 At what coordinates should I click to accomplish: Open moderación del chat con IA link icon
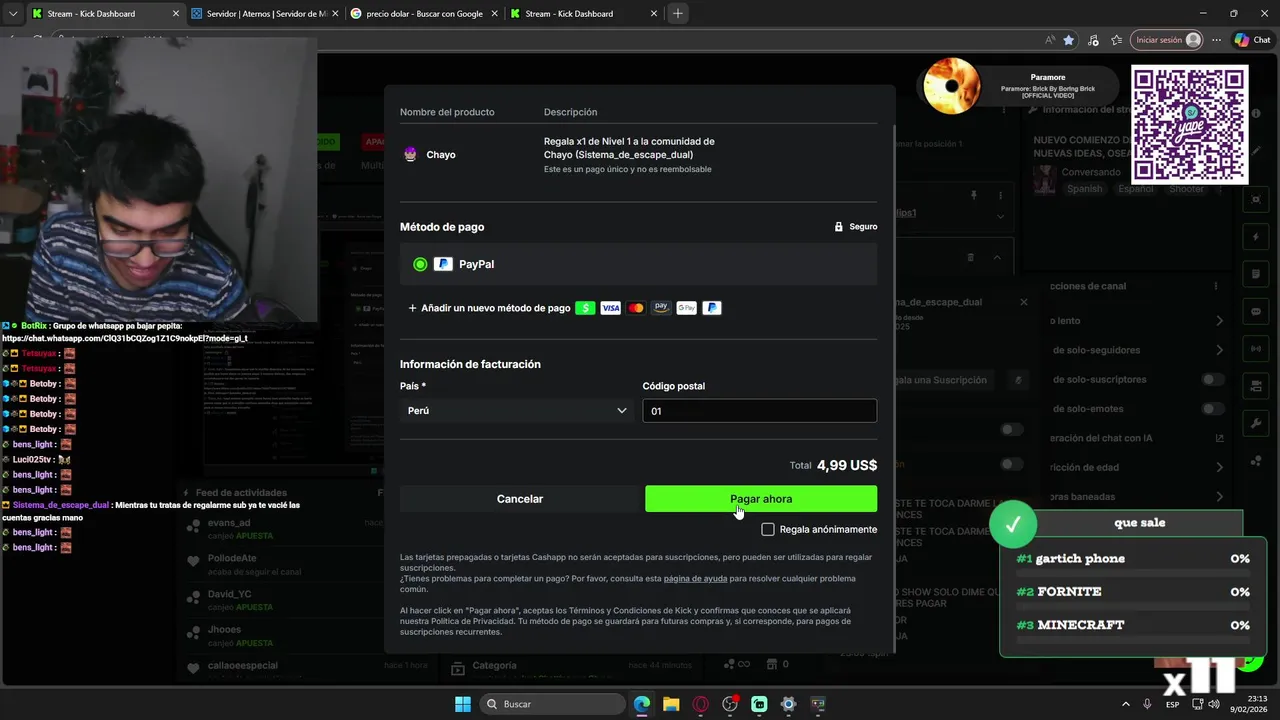[1219, 438]
